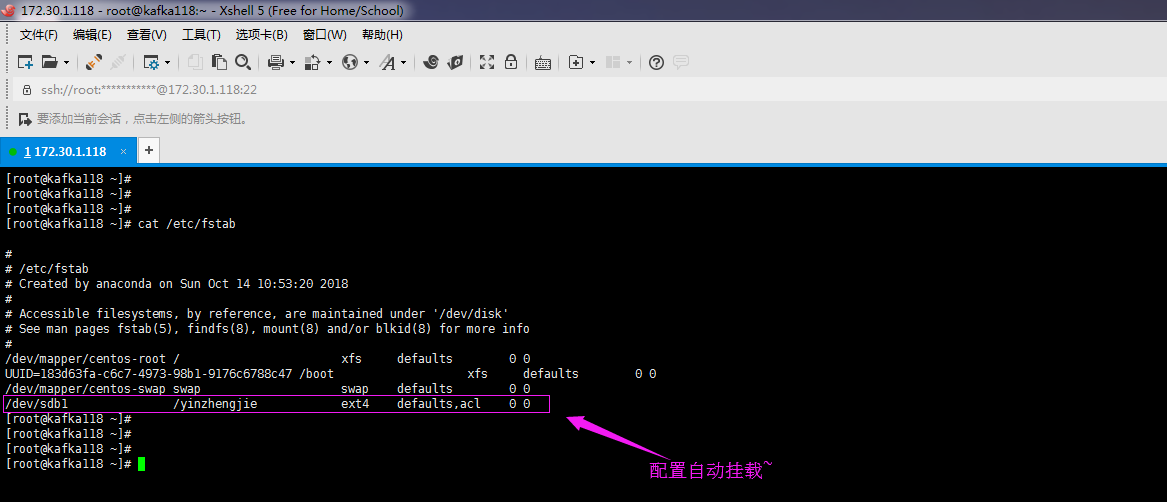Open the 帮助(H) menu

click(382, 35)
